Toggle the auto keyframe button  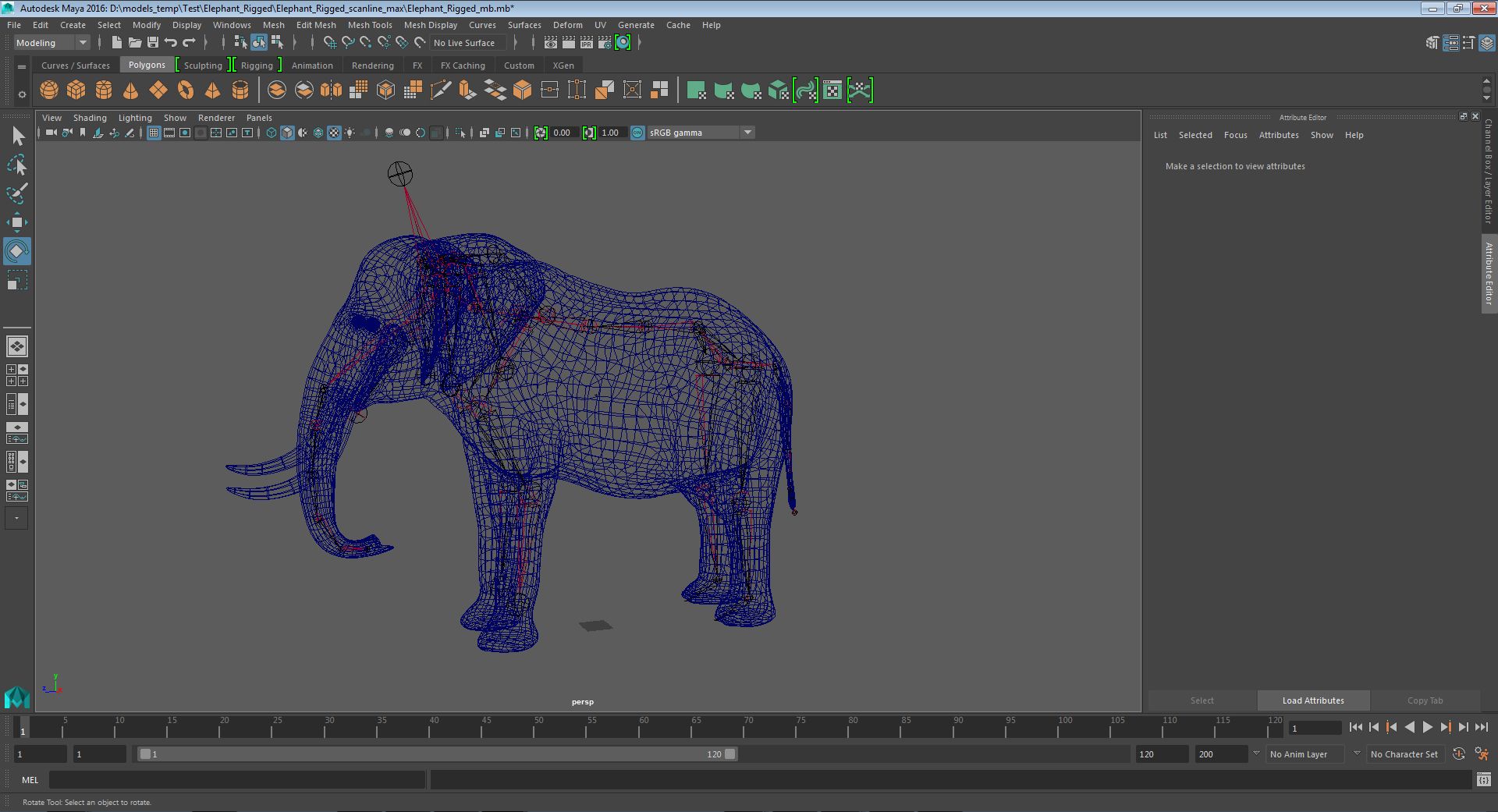pos(1458,754)
